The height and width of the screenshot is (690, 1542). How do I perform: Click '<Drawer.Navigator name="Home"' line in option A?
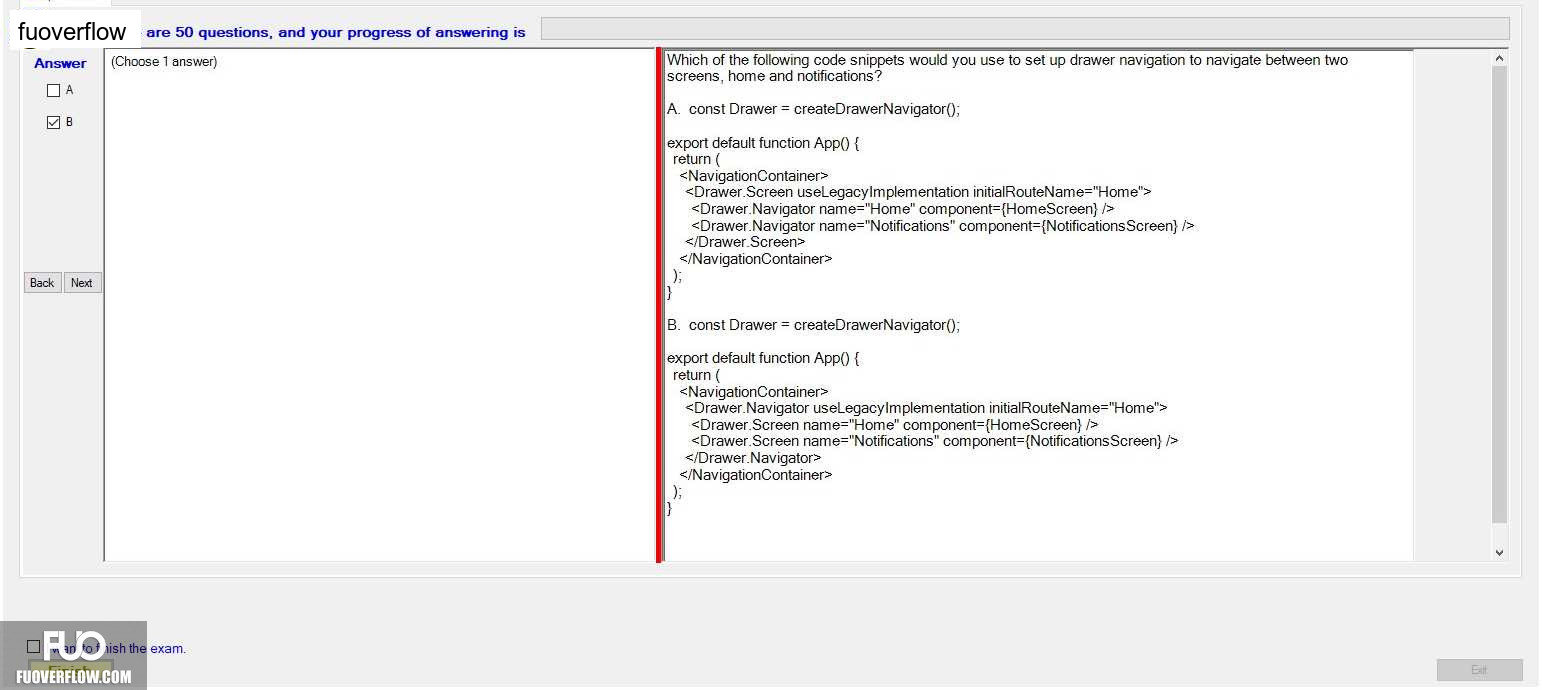(x=902, y=209)
